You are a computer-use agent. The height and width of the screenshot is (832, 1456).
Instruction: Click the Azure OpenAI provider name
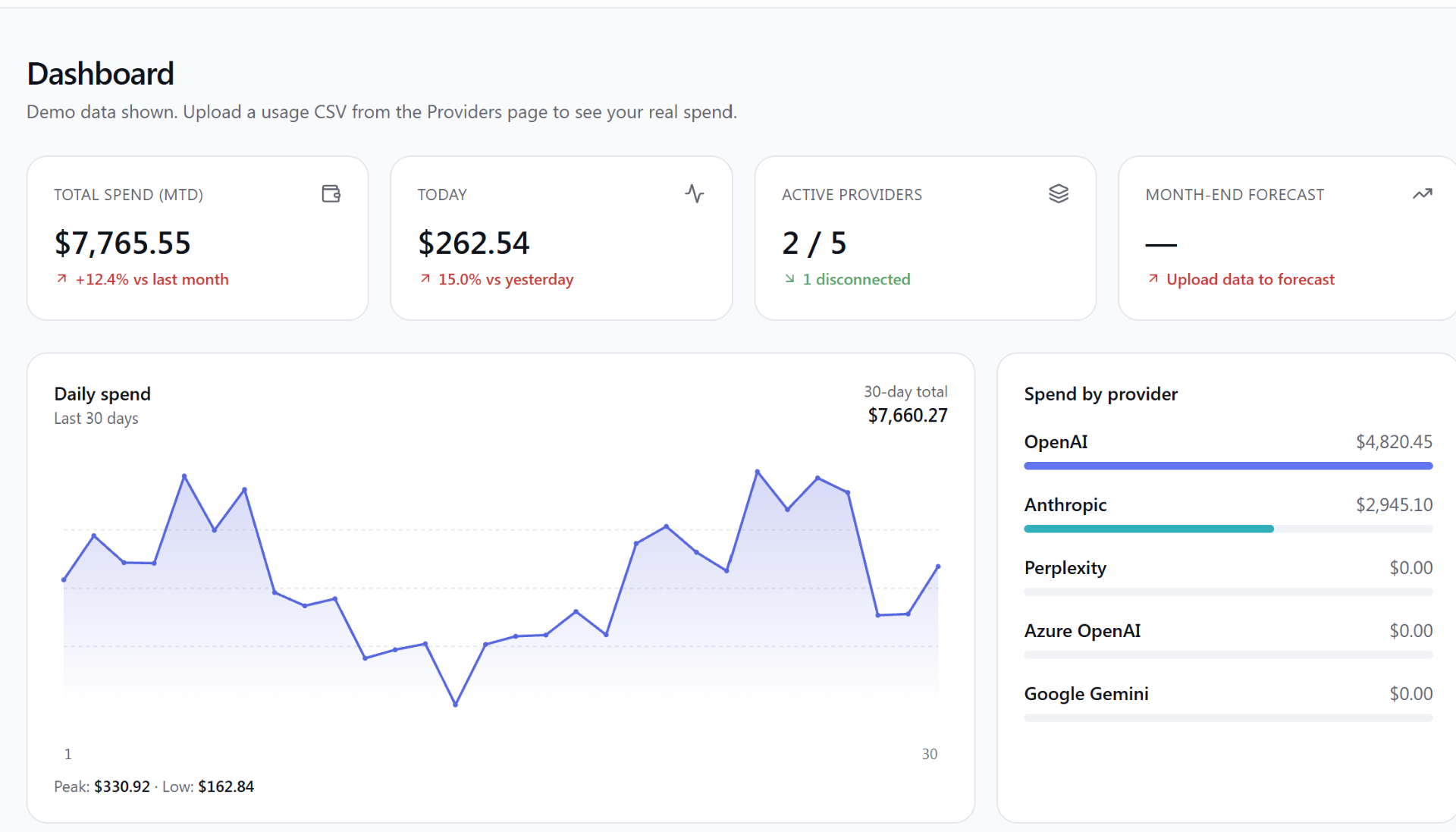click(1082, 630)
